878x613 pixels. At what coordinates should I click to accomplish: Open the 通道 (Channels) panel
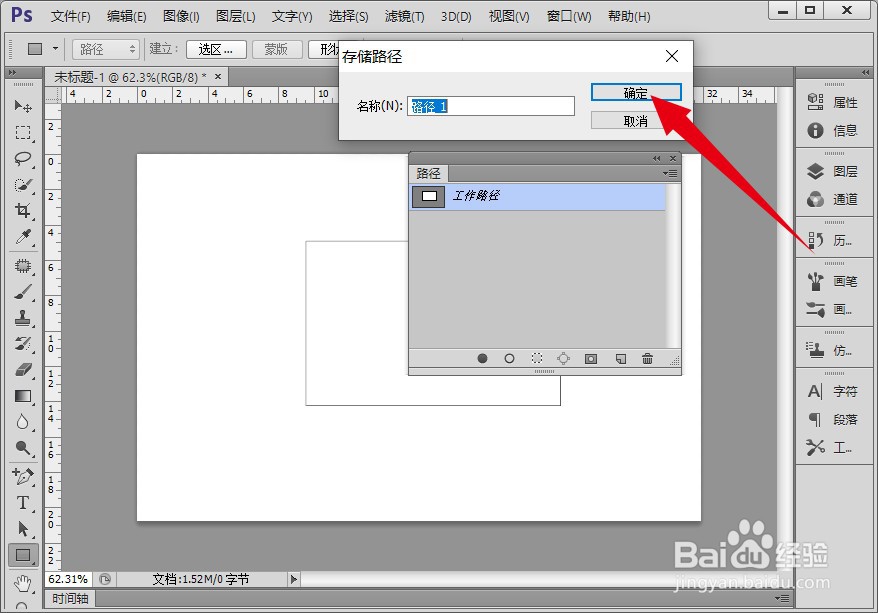(833, 199)
